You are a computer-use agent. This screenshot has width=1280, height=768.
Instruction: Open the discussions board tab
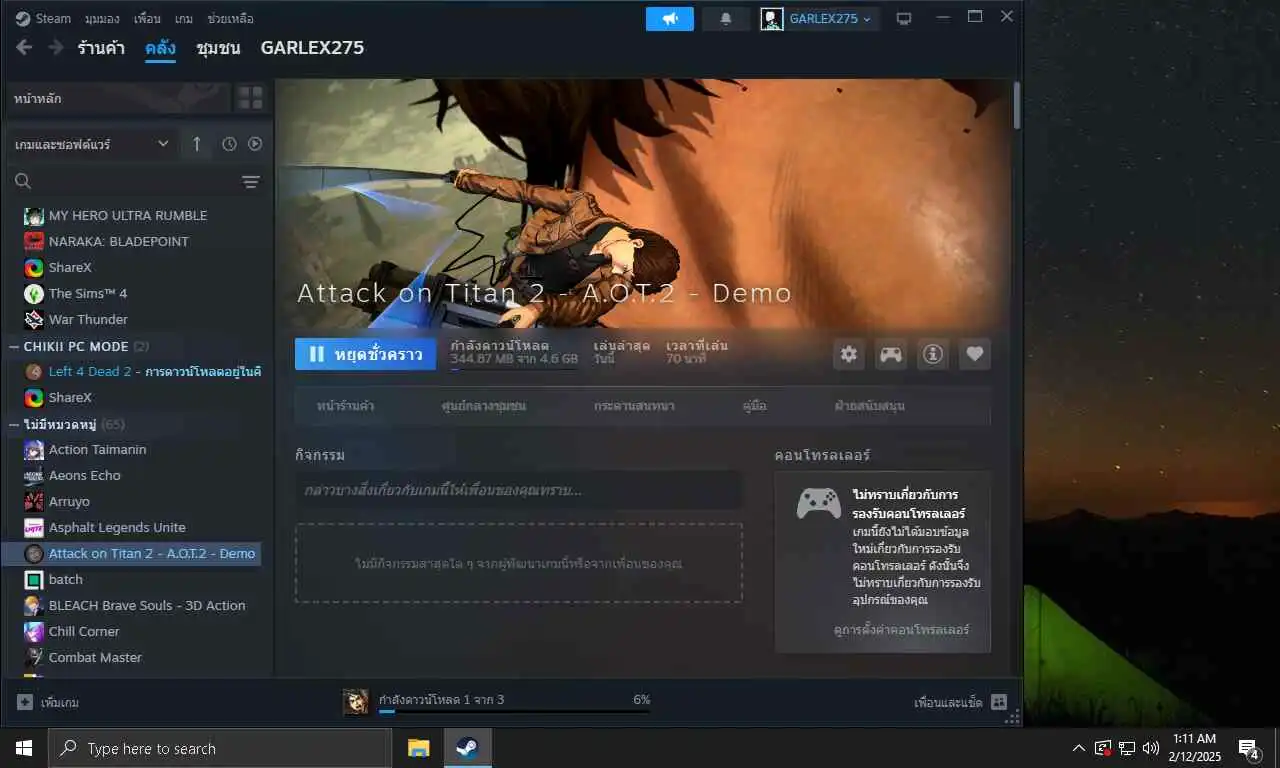tap(634, 406)
